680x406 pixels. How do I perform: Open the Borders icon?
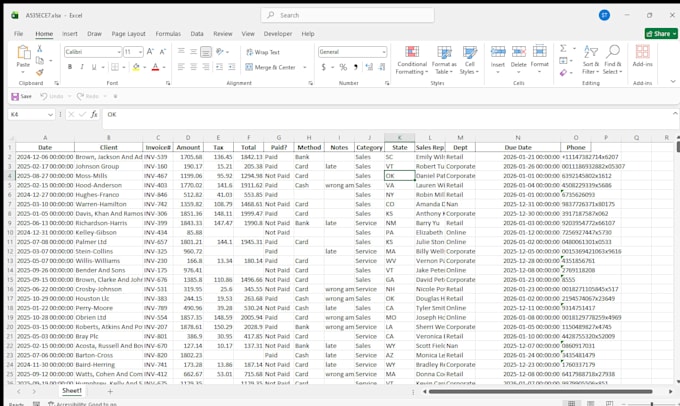click(115, 67)
